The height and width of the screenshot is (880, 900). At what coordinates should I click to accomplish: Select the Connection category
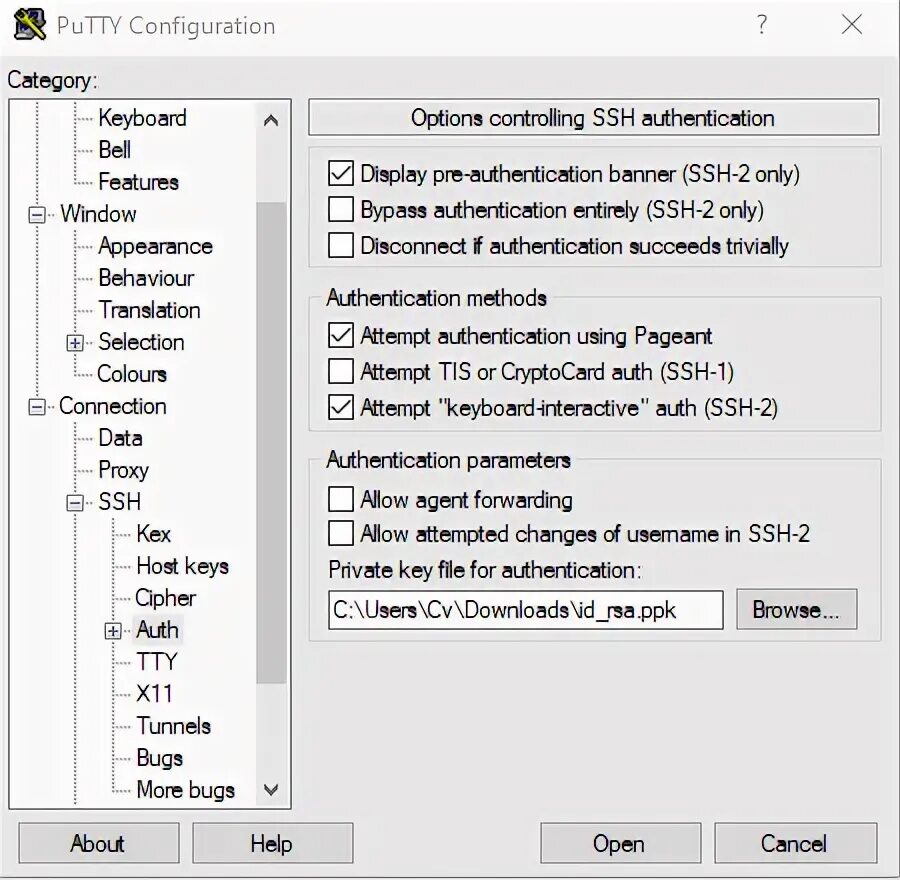pos(112,406)
